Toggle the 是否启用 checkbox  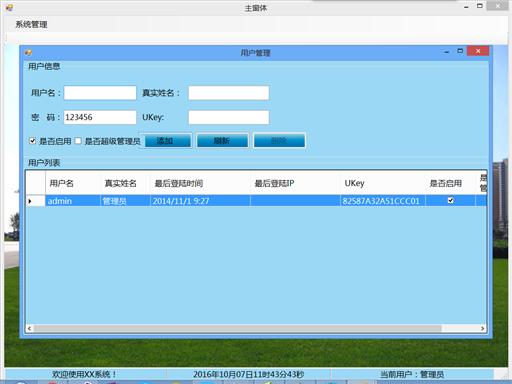(x=32, y=141)
